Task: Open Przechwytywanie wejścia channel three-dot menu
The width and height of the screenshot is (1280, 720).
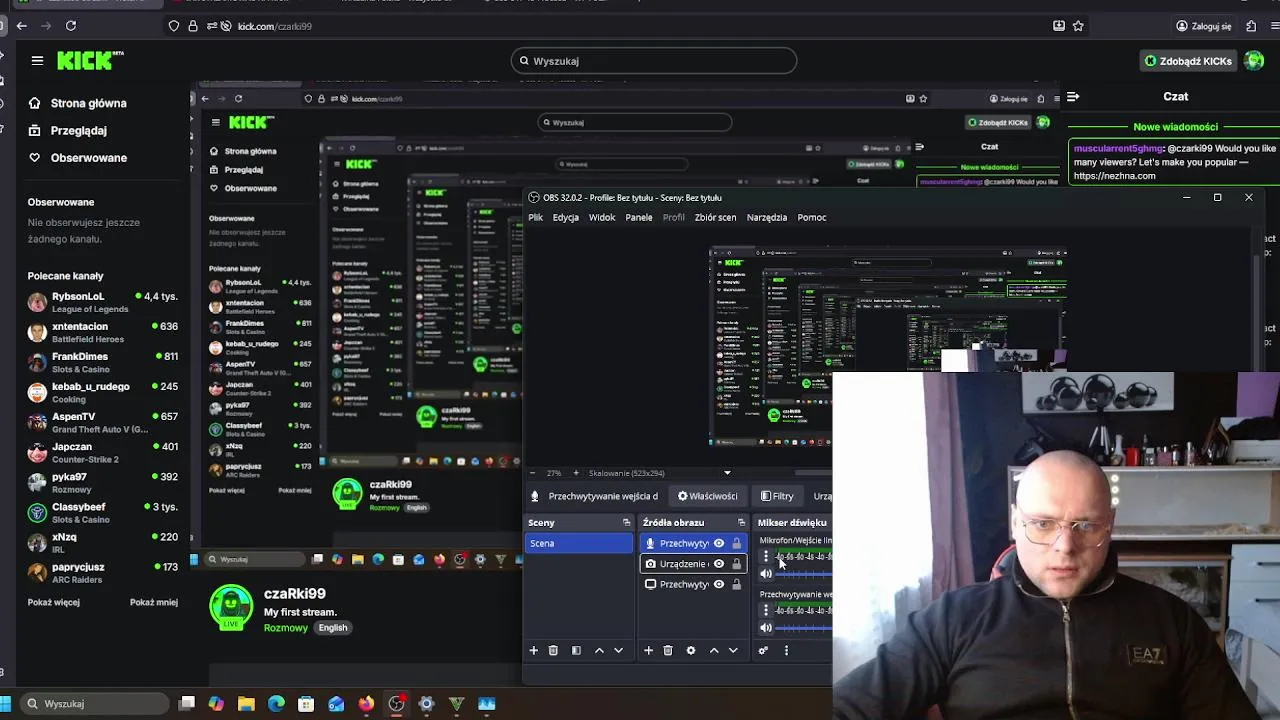Action: [x=766, y=611]
